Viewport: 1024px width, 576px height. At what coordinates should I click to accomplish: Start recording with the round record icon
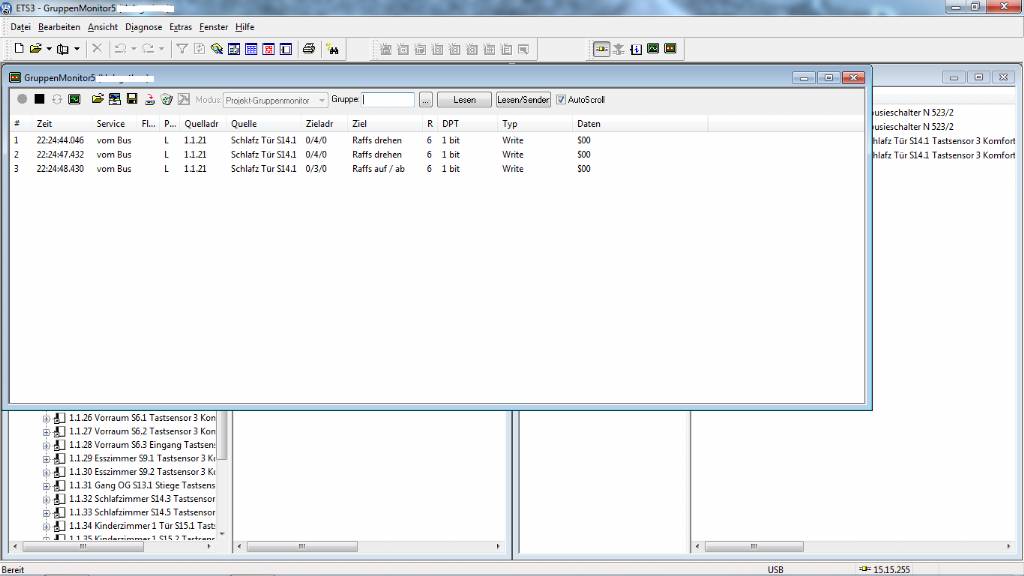click(x=22, y=99)
